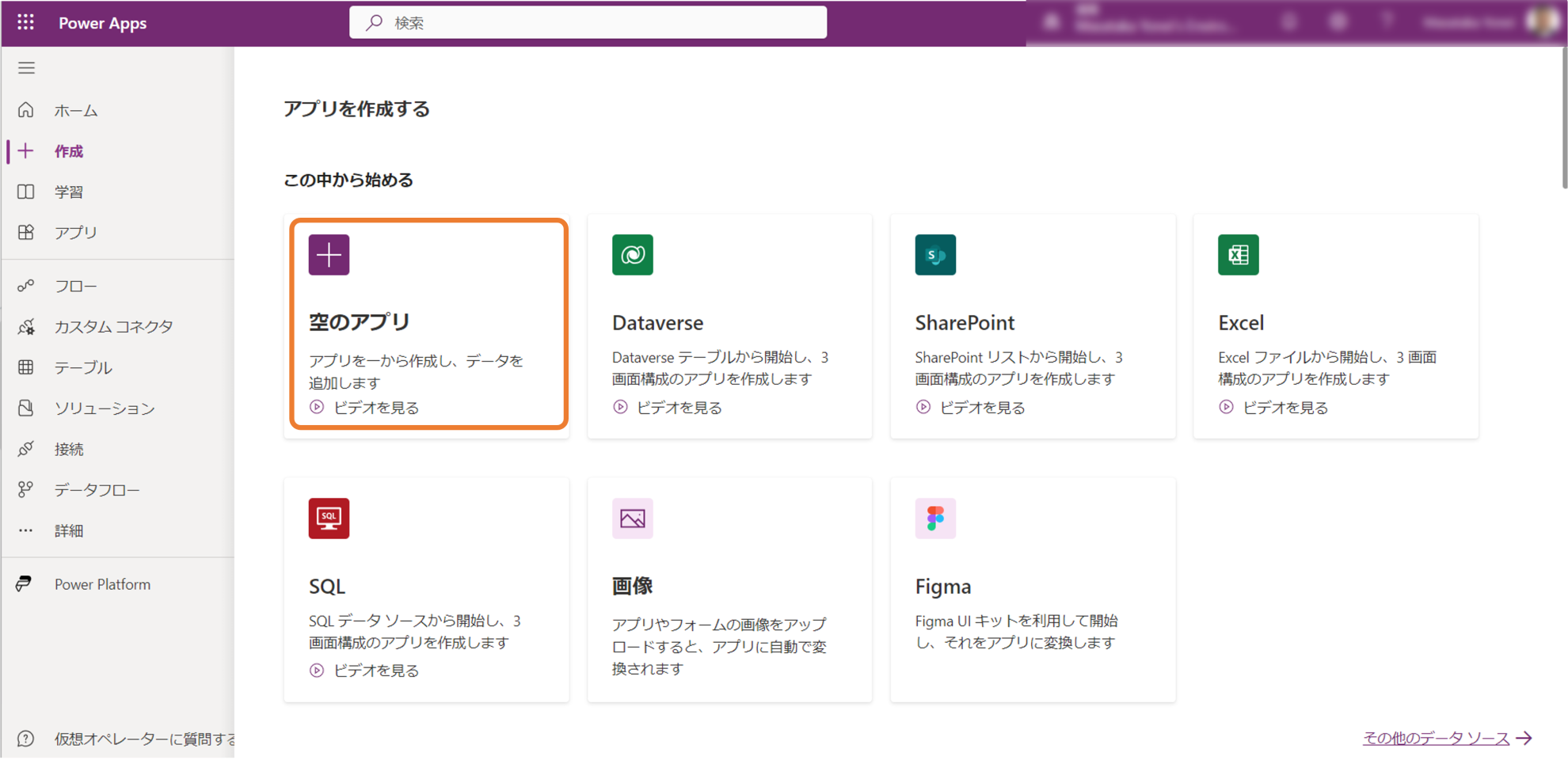Click the image picture icon on 画像 card
Viewport: 1568px width, 760px height.
(x=632, y=519)
